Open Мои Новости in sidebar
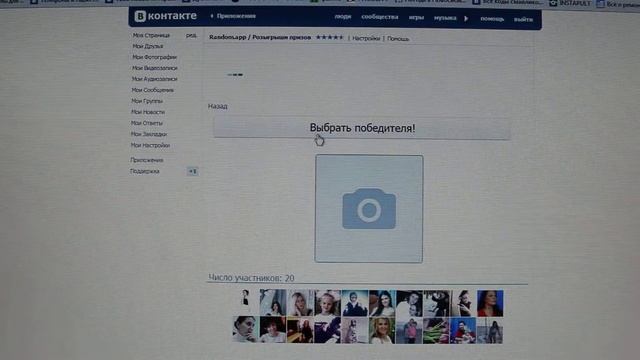The image size is (640, 360). [x=148, y=112]
